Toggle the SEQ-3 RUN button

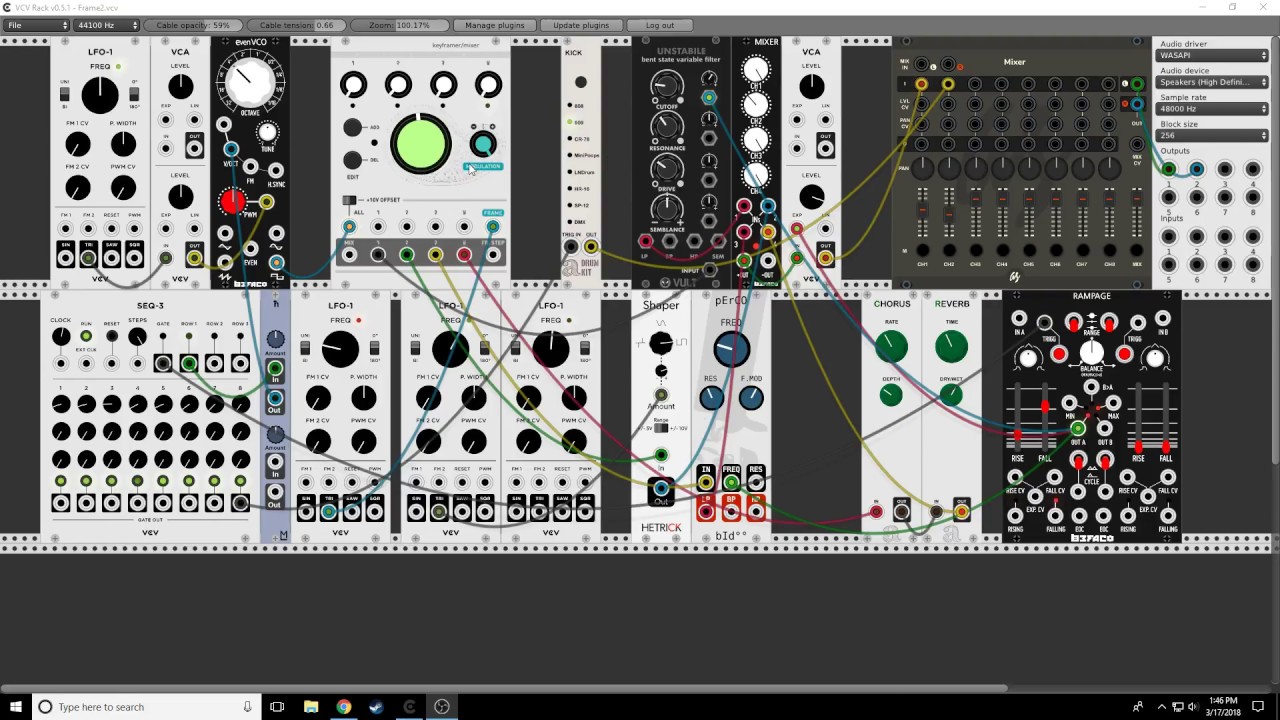coord(86,337)
